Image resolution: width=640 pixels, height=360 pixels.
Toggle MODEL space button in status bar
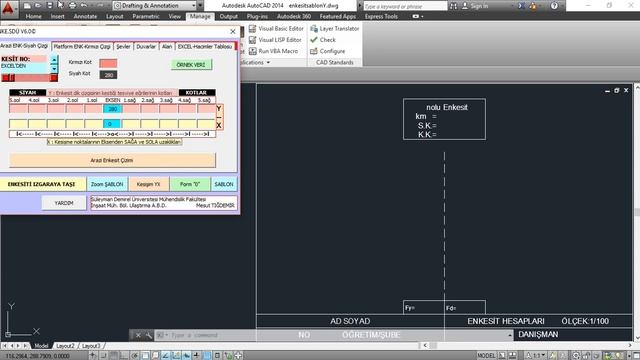pyautogui.click(x=486, y=356)
